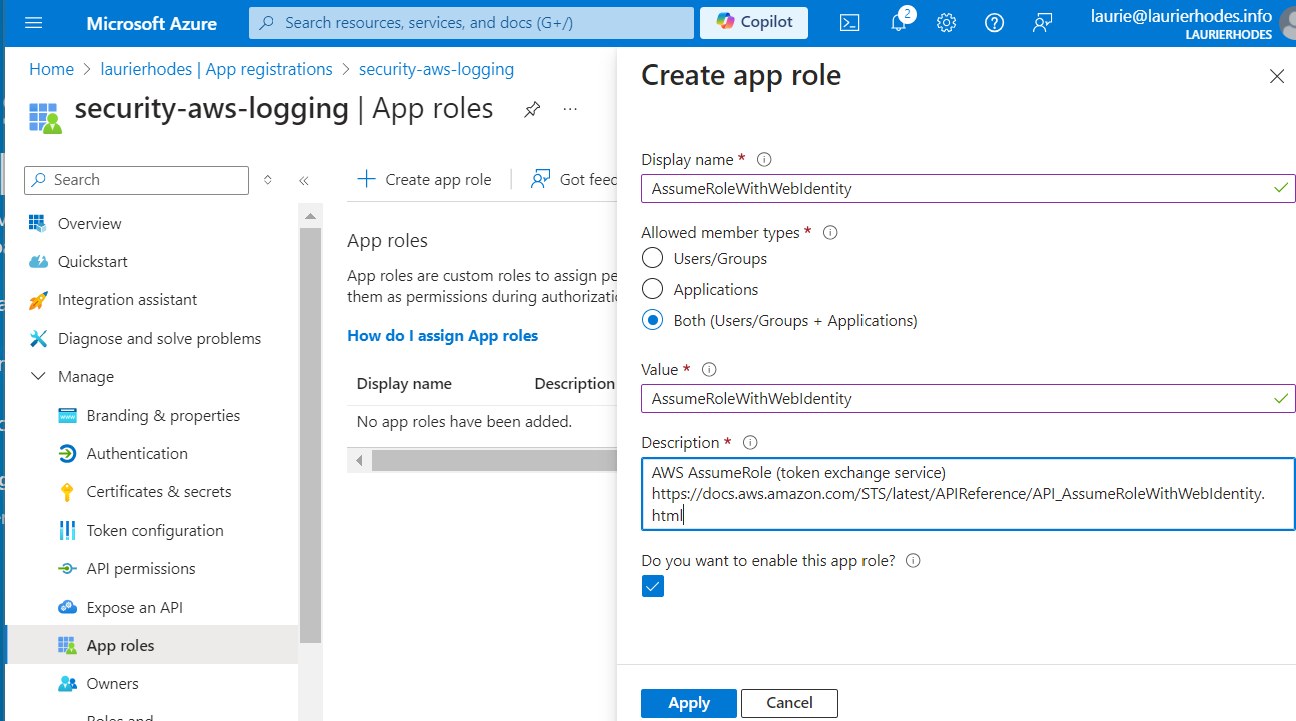Image resolution: width=1296 pixels, height=721 pixels.
Task: Click the info icon next to Description
Action: pyautogui.click(x=750, y=442)
